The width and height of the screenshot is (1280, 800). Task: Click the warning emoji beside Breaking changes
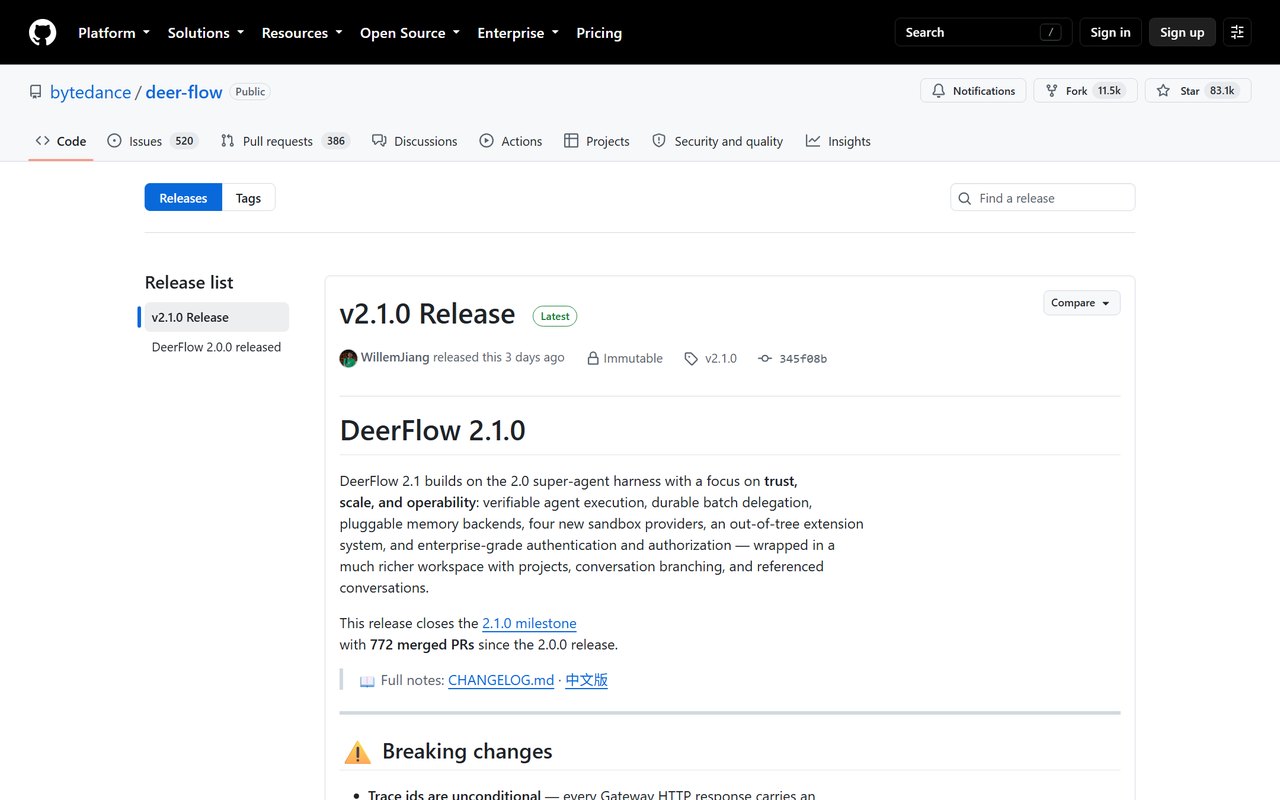point(357,752)
